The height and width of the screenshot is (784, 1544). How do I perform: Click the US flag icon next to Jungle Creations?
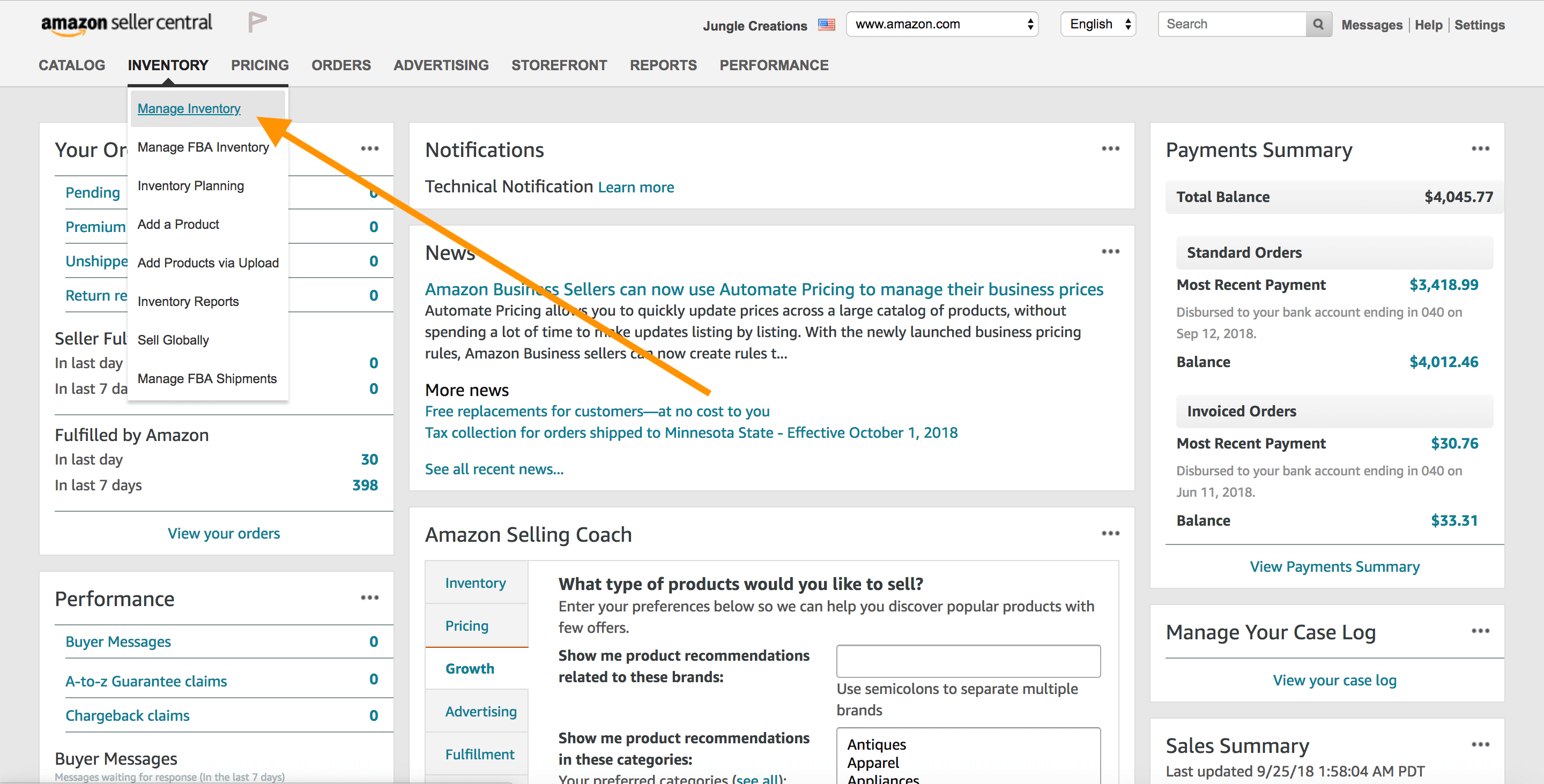click(x=827, y=25)
